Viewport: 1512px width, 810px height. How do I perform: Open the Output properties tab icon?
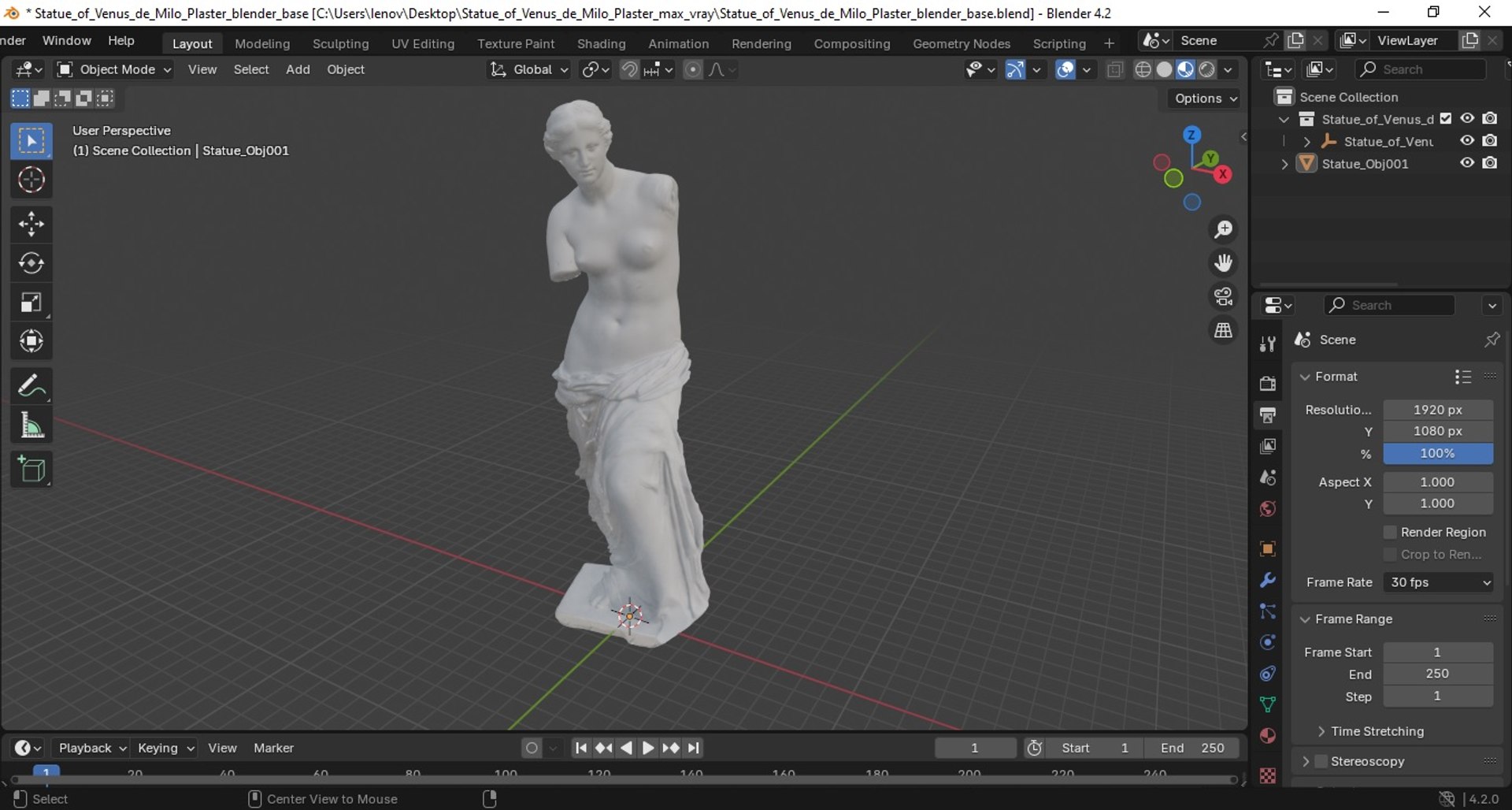(1267, 414)
